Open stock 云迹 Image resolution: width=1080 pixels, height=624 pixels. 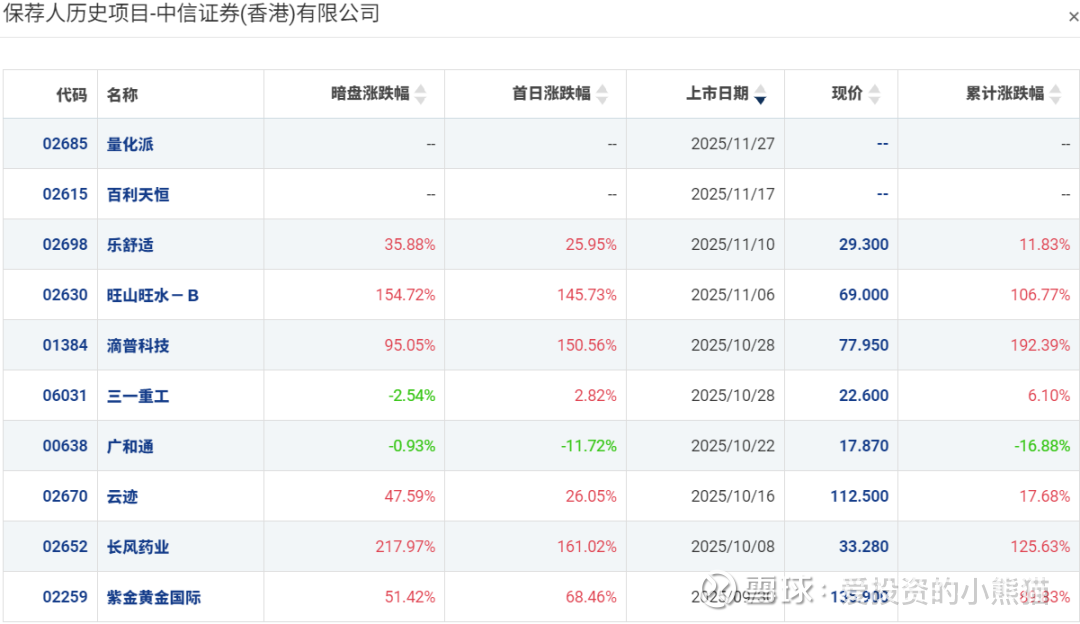(123, 496)
